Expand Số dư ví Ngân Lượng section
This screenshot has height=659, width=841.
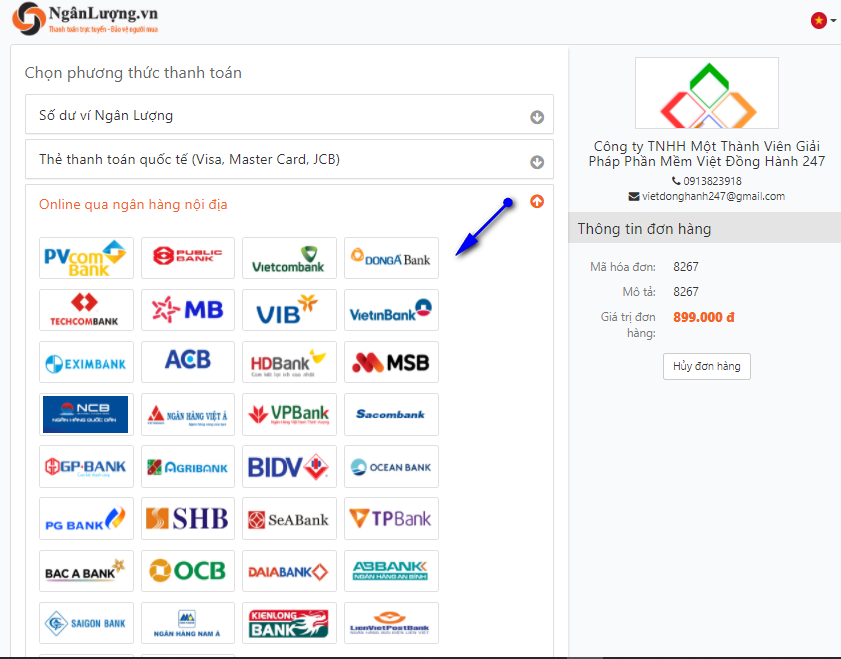[x=537, y=117]
